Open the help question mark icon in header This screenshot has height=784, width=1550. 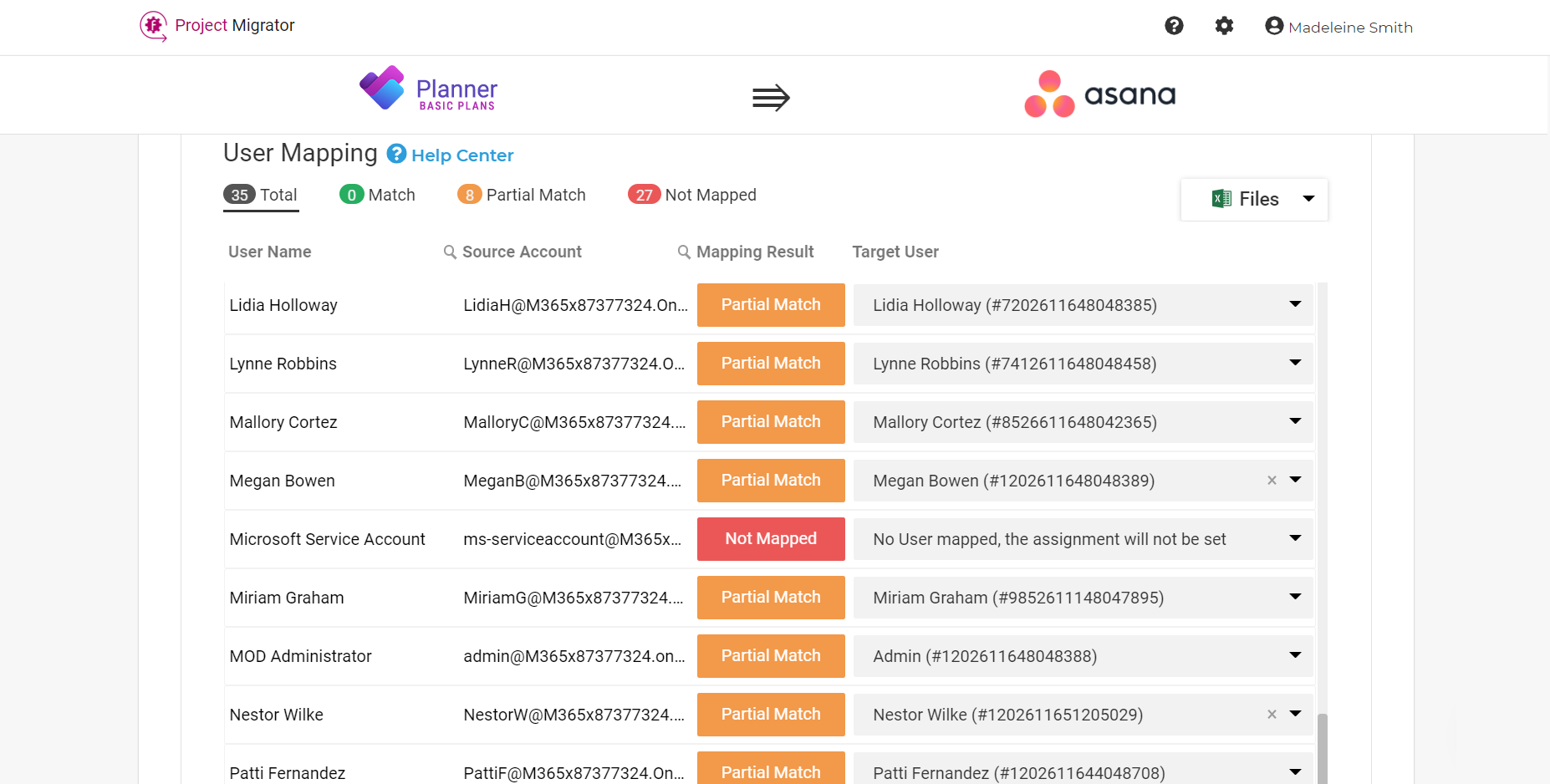click(1174, 26)
